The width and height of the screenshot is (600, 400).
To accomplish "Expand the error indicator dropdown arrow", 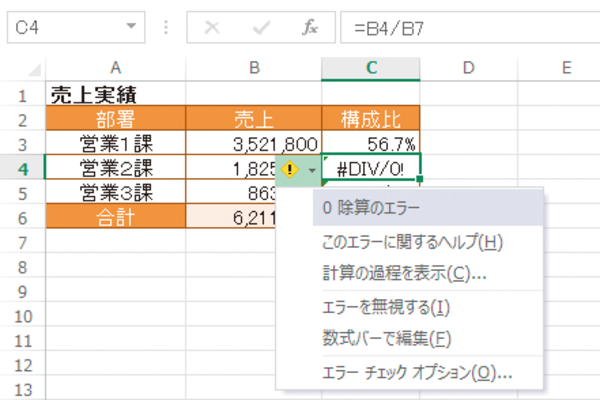I will tap(312, 170).
